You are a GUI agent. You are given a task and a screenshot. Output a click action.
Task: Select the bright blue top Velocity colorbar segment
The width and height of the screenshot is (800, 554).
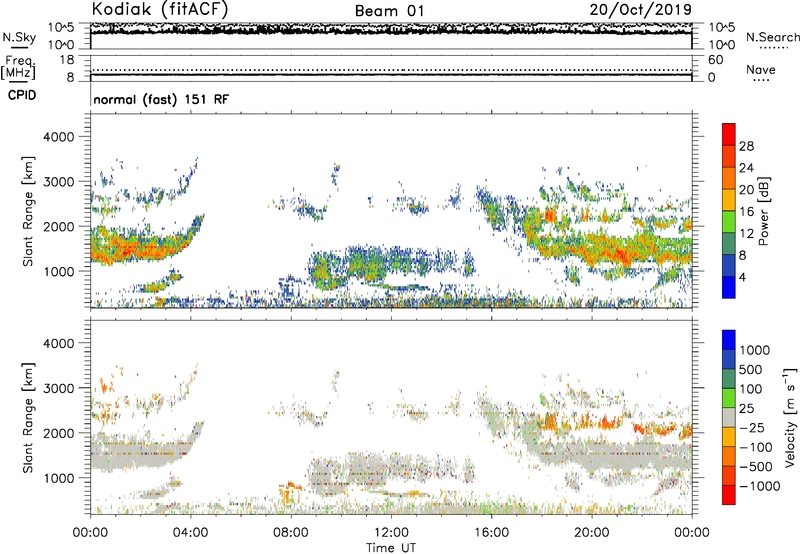(729, 340)
